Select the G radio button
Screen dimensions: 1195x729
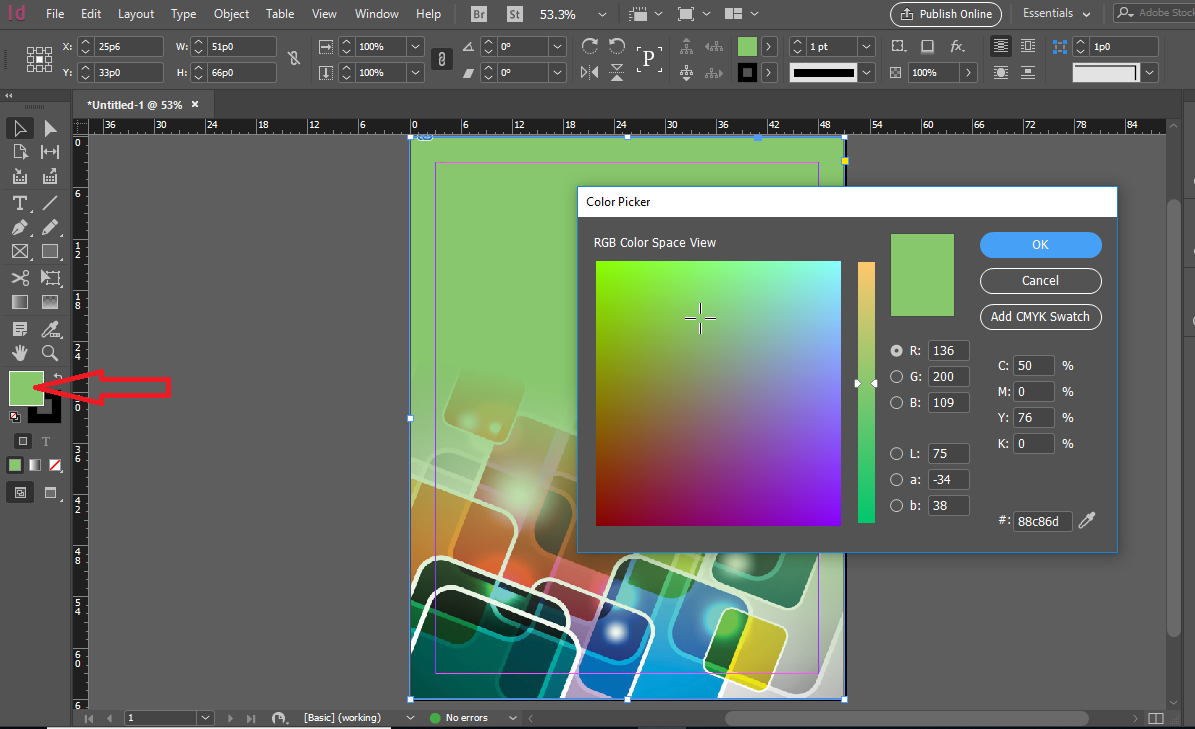[897, 377]
